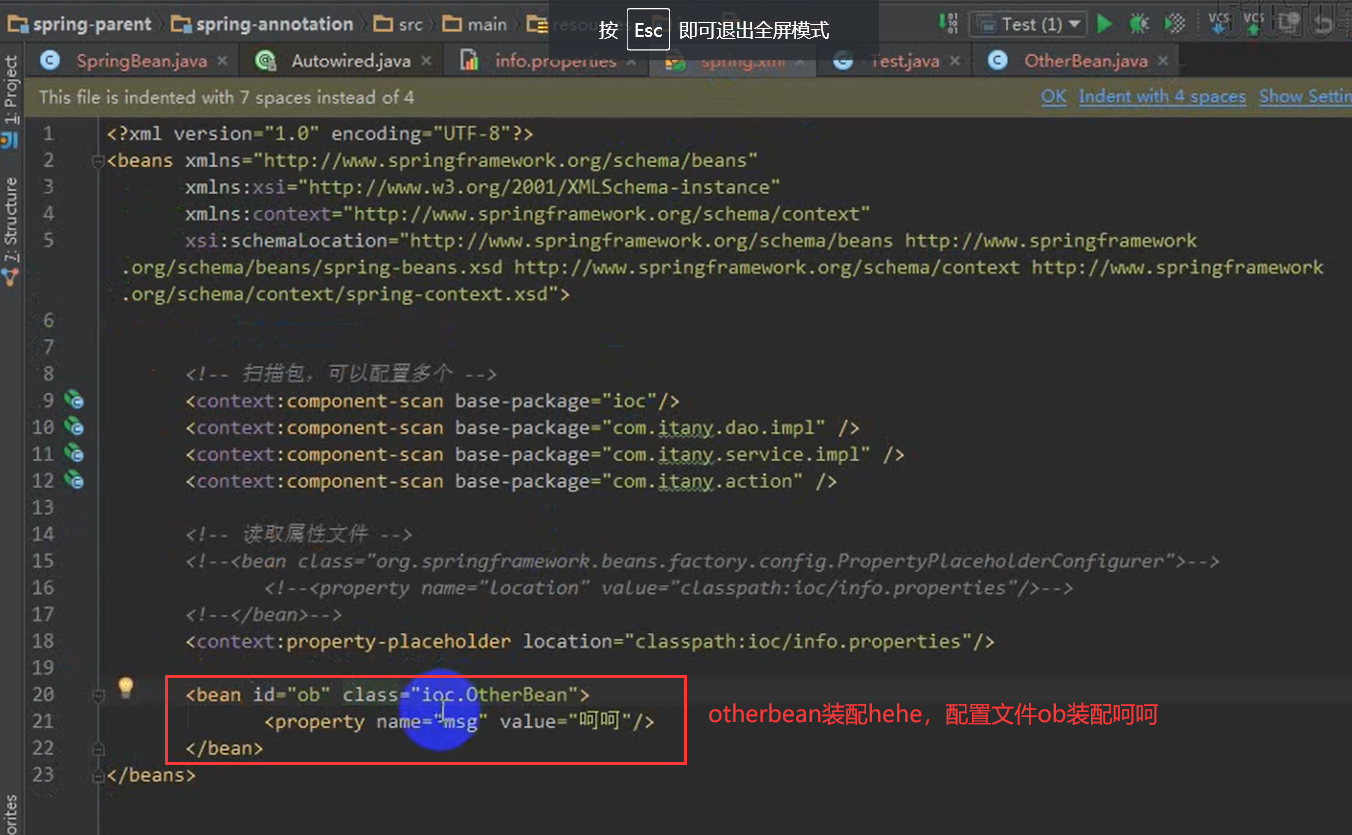This screenshot has height=835, width=1352.
Task: Click the light bulb intention icon
Action: click(x=125, y=687)
